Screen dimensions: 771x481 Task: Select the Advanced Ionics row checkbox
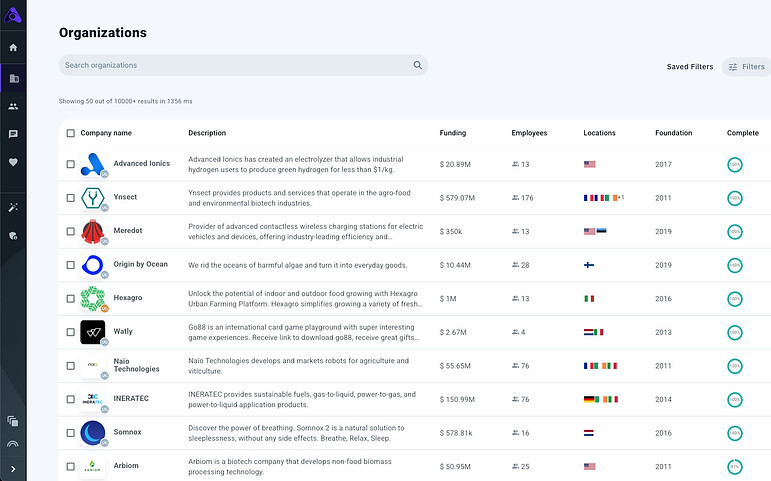click(x=71, y=164)
